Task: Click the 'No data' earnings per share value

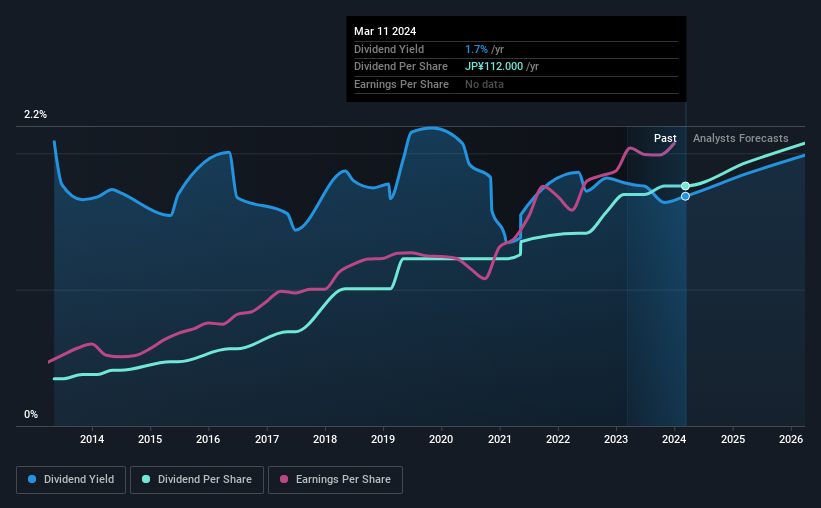Action: [x=484, y=84]
